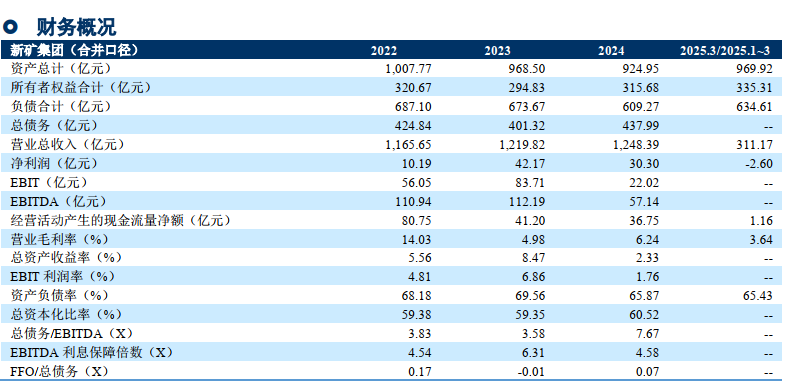Click the 营业总收入（亿元） row label

coord(67,145)
